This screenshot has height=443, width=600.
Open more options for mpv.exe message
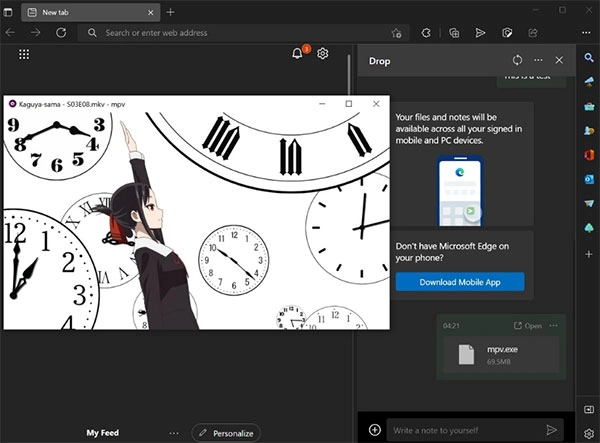click(x=553, y=326)
